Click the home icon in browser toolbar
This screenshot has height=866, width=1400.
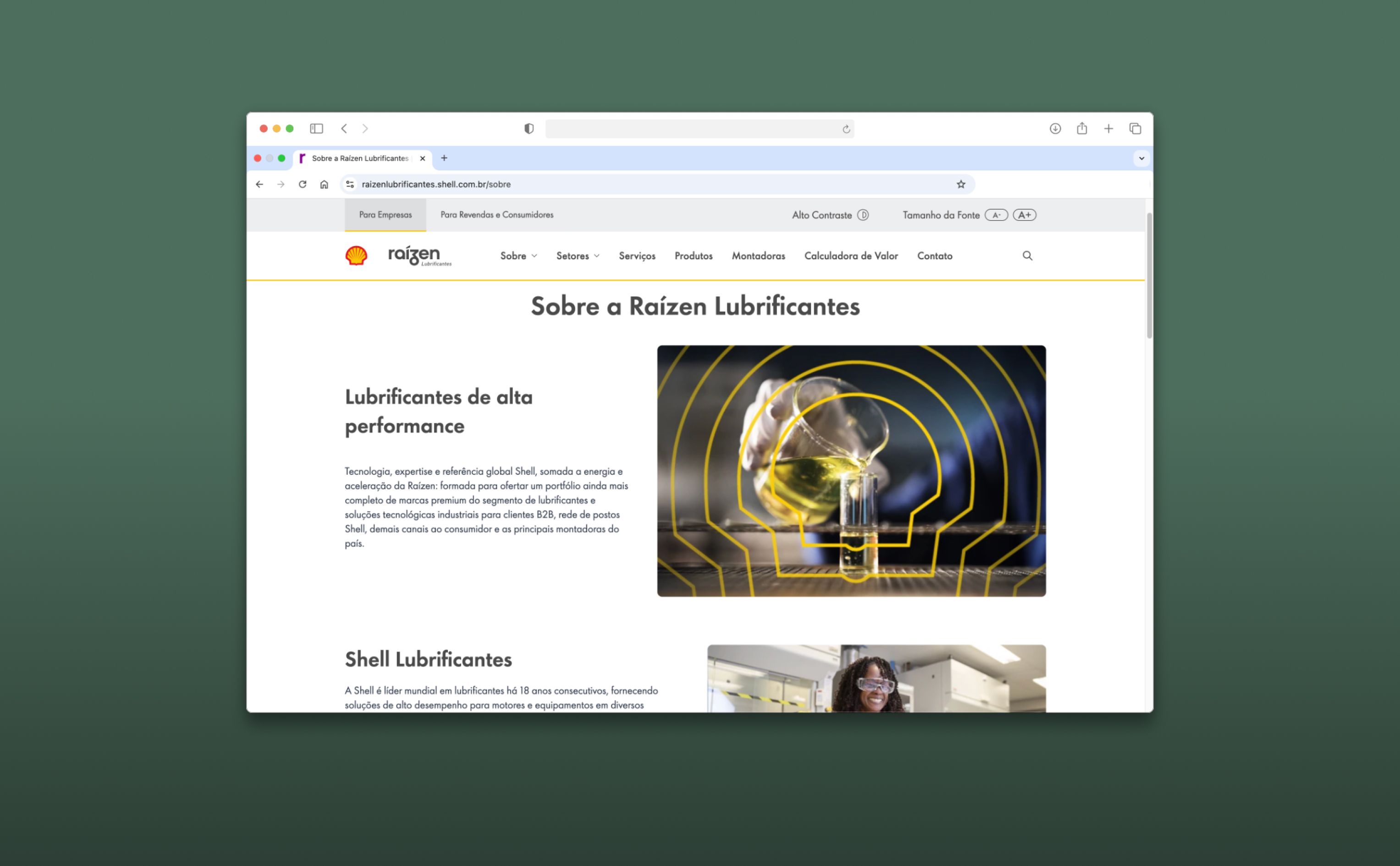click(x=324, y=184)
